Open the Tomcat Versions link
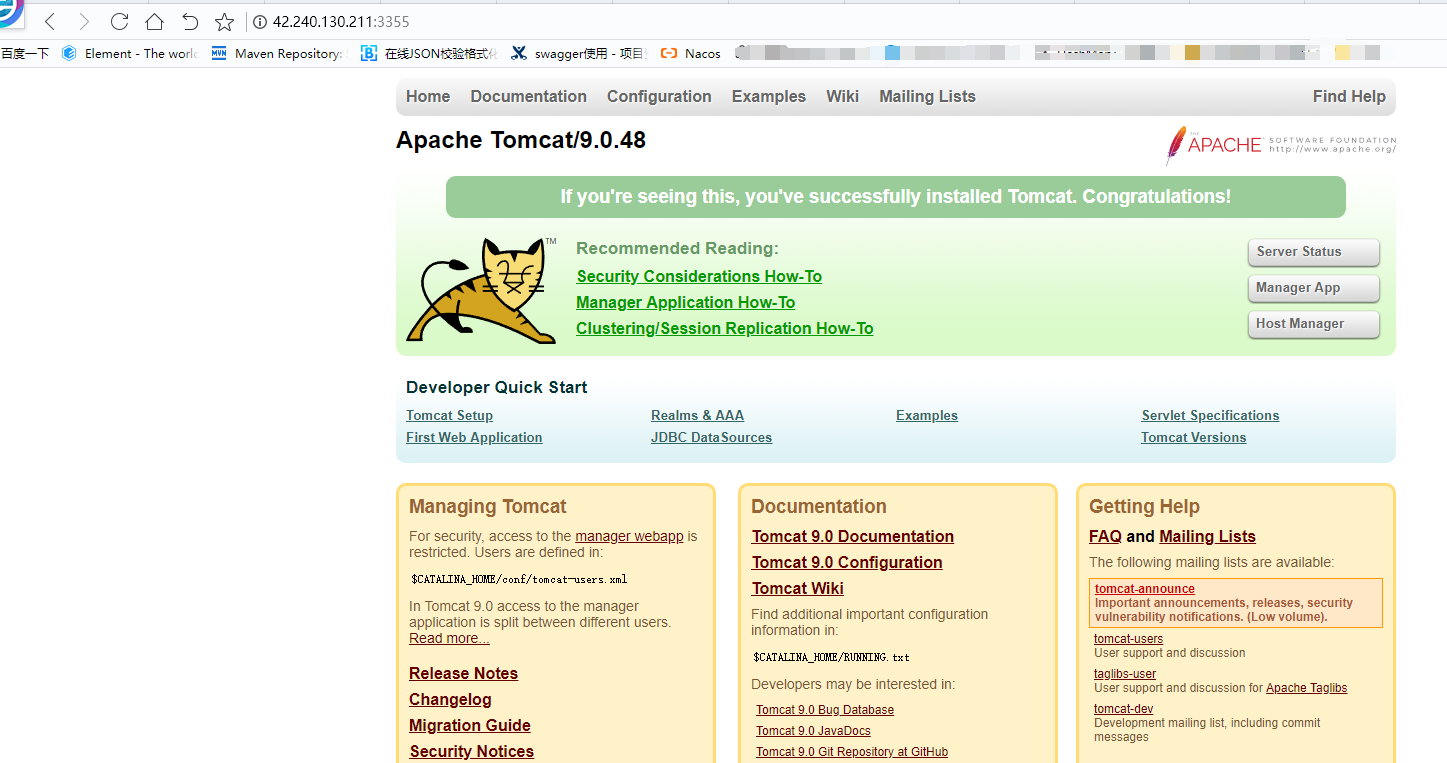 [x=1194, y=438]
